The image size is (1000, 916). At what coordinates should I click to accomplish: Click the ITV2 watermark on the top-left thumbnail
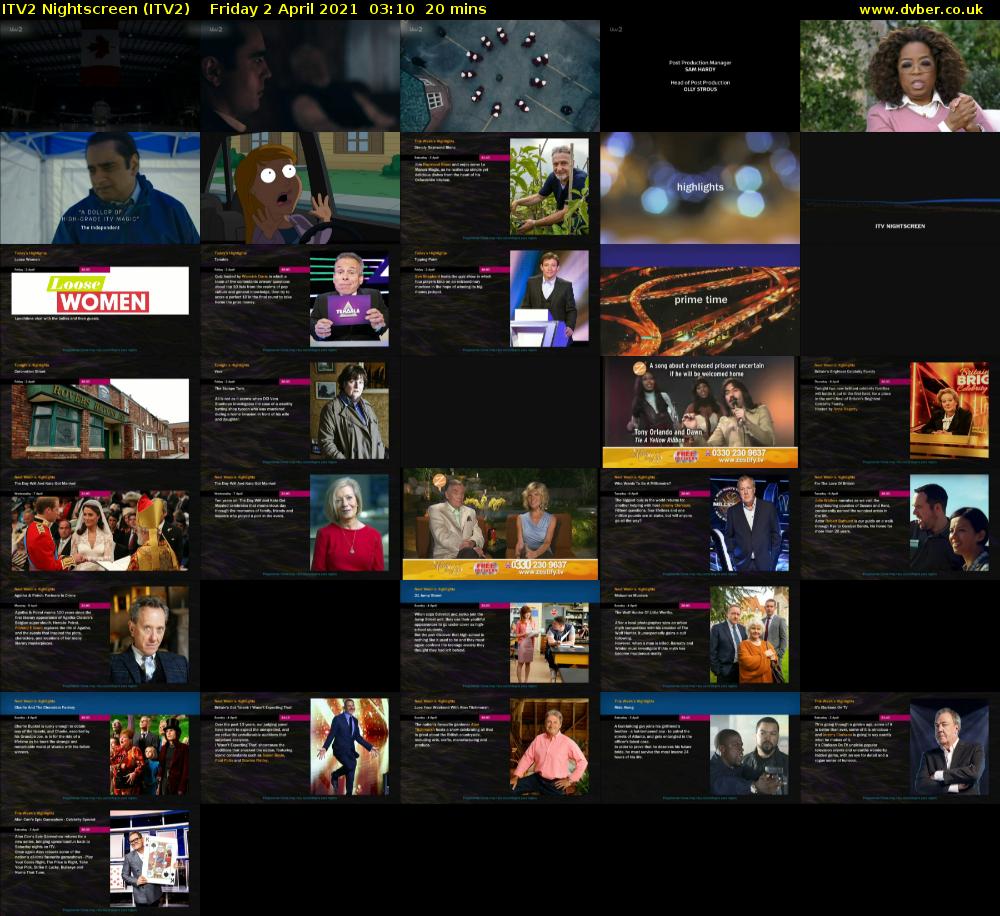click(14, 30)
